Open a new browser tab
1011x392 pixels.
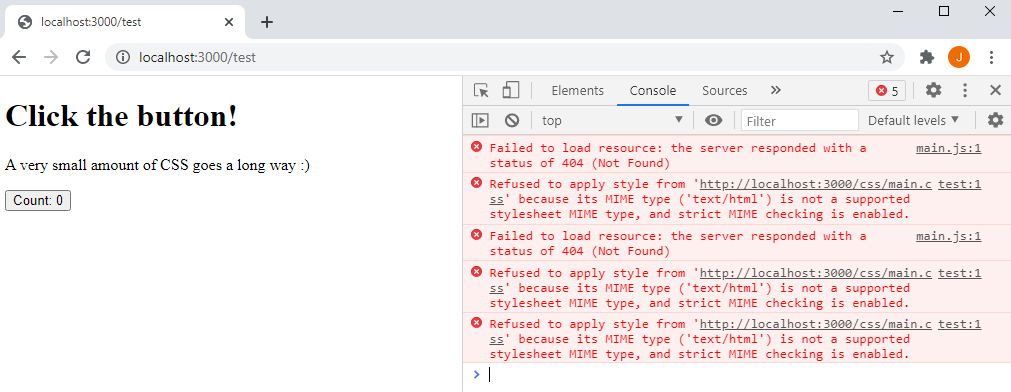(267, 22)
